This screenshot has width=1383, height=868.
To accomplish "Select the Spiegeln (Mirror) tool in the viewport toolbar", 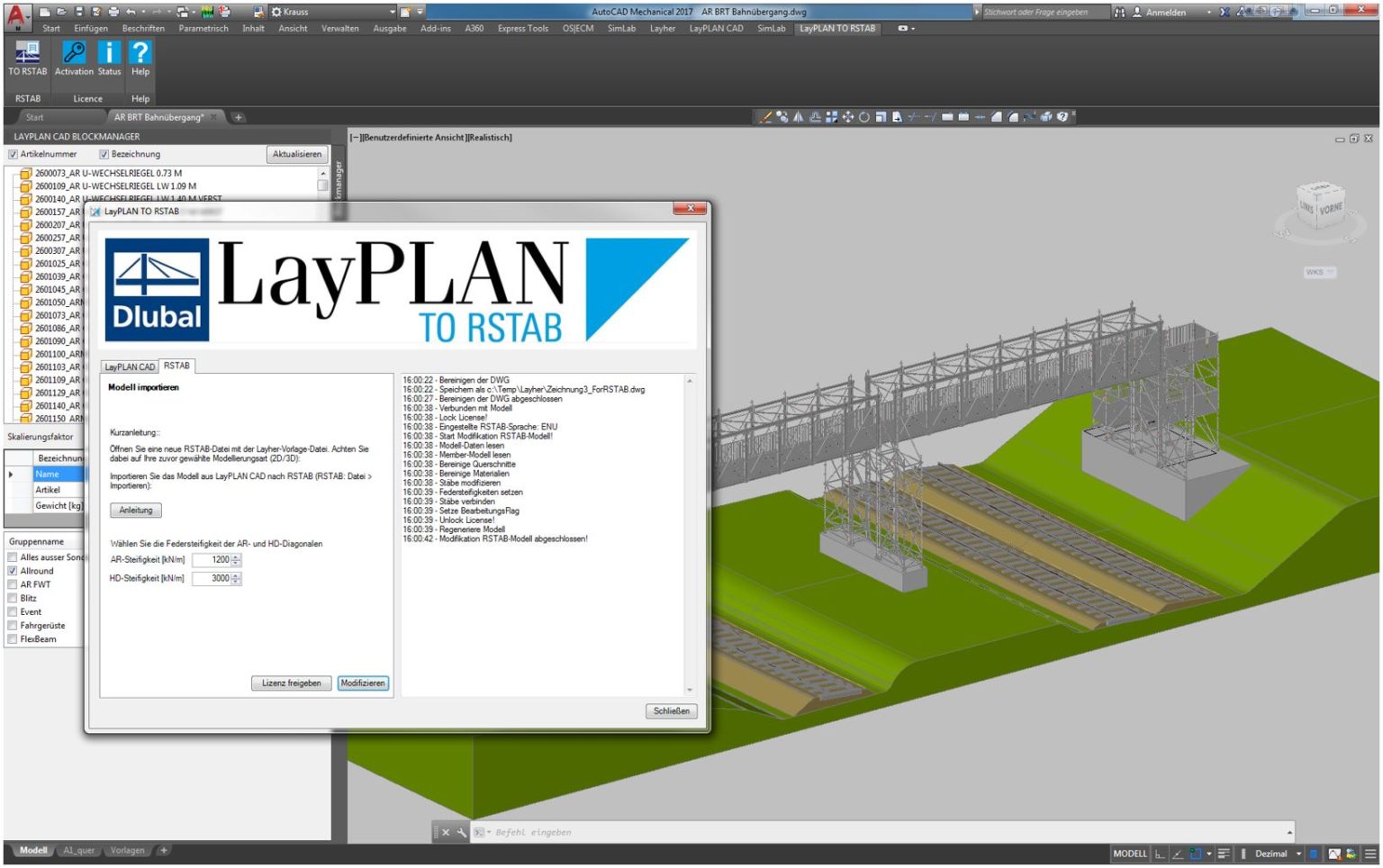I will [800, 116].
